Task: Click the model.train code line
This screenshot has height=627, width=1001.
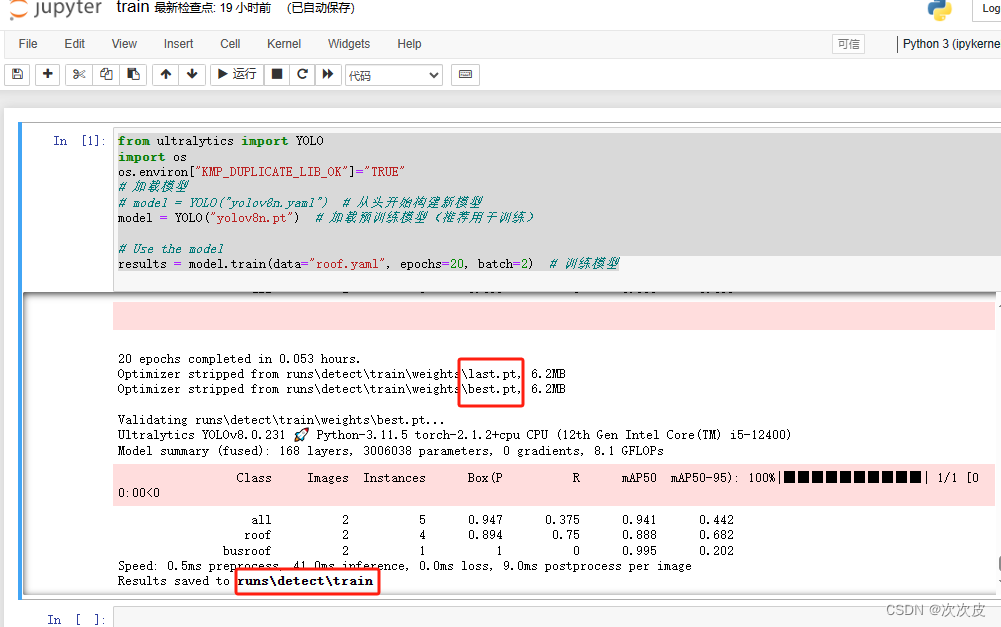Action: click(x=368, y=264)
